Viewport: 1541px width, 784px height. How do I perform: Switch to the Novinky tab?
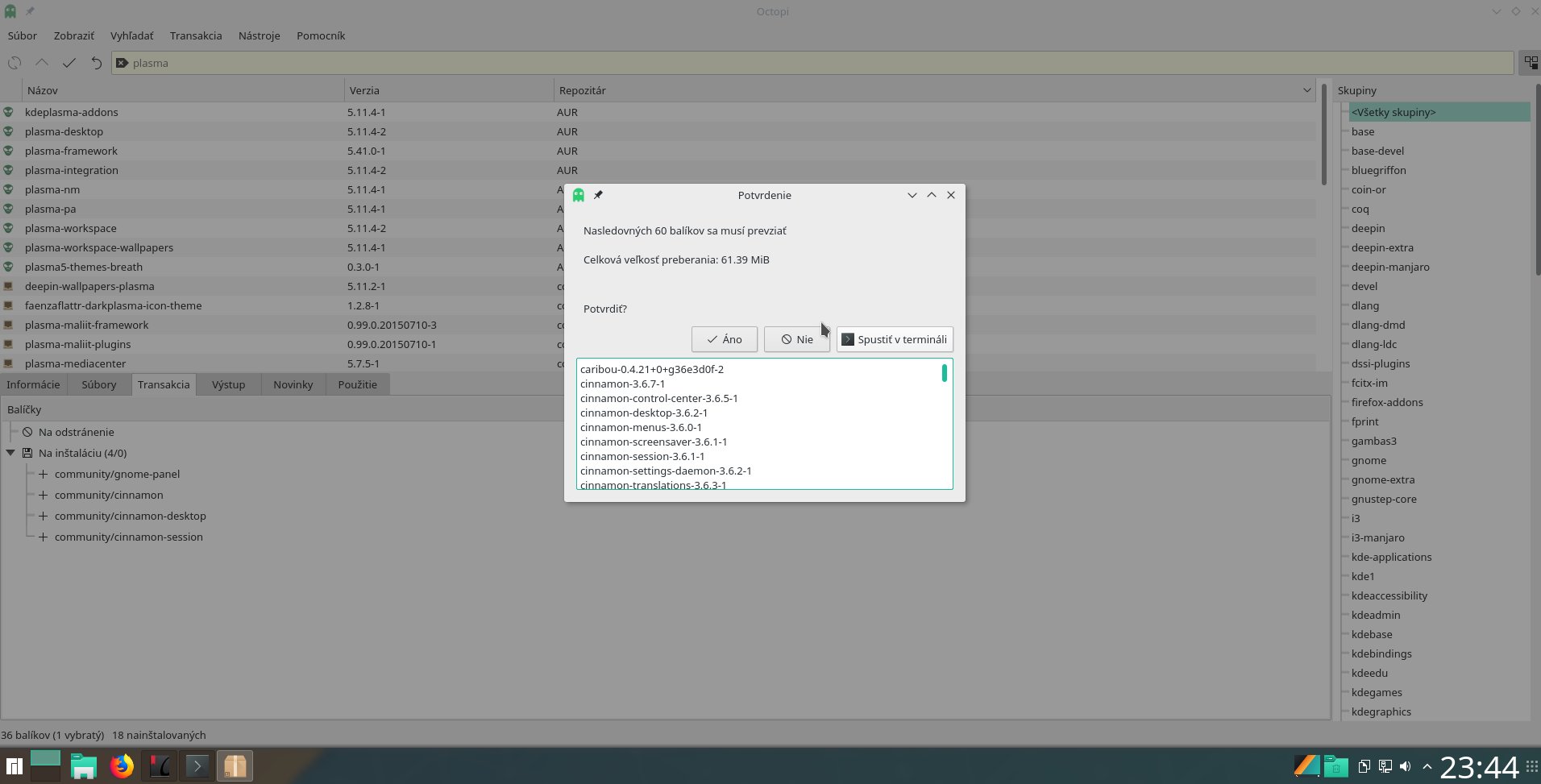click(293, 384)
